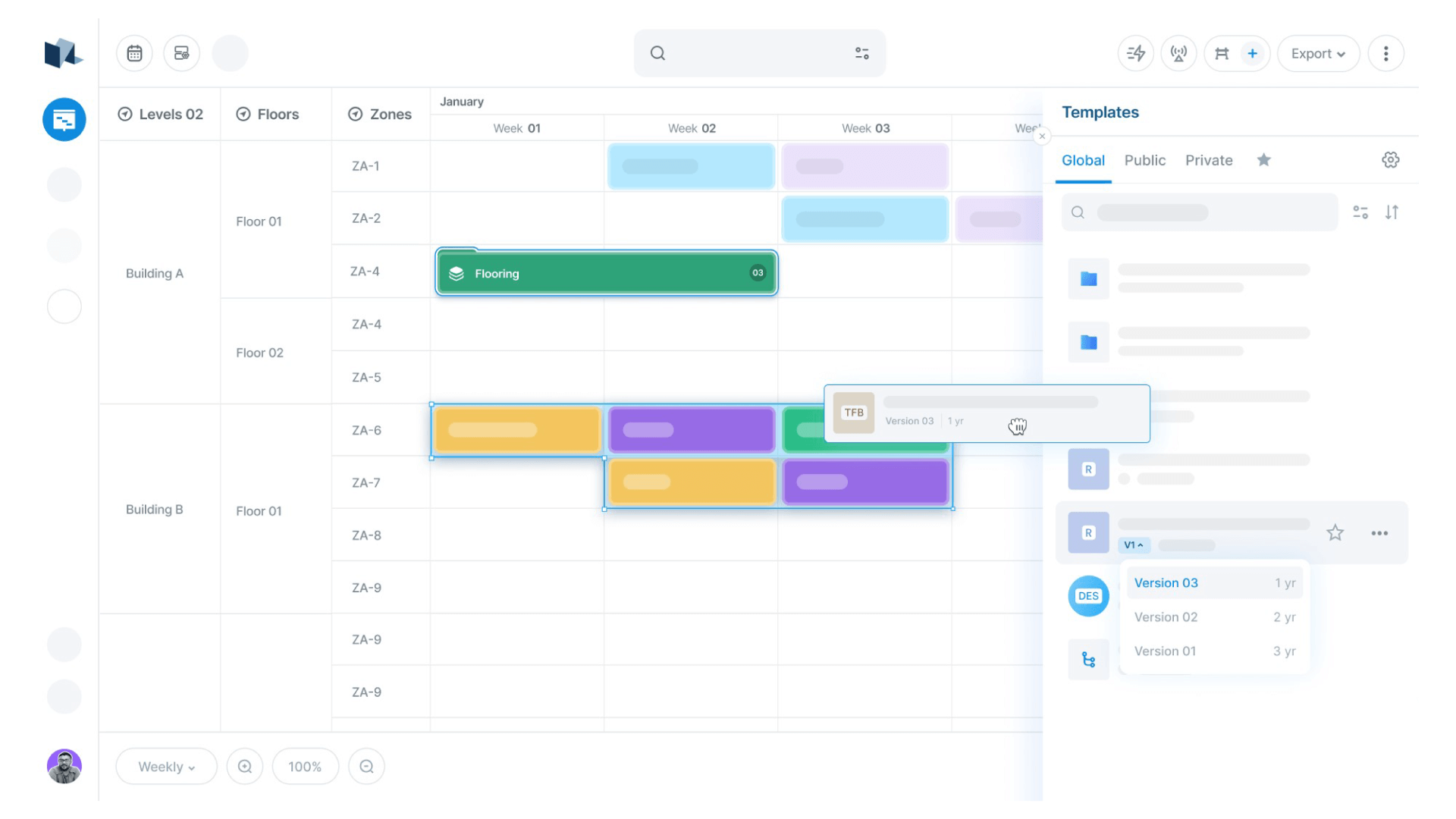Click the blue plus button in toolbar
Screen dimensions: 1456x819
point(1252,53)
